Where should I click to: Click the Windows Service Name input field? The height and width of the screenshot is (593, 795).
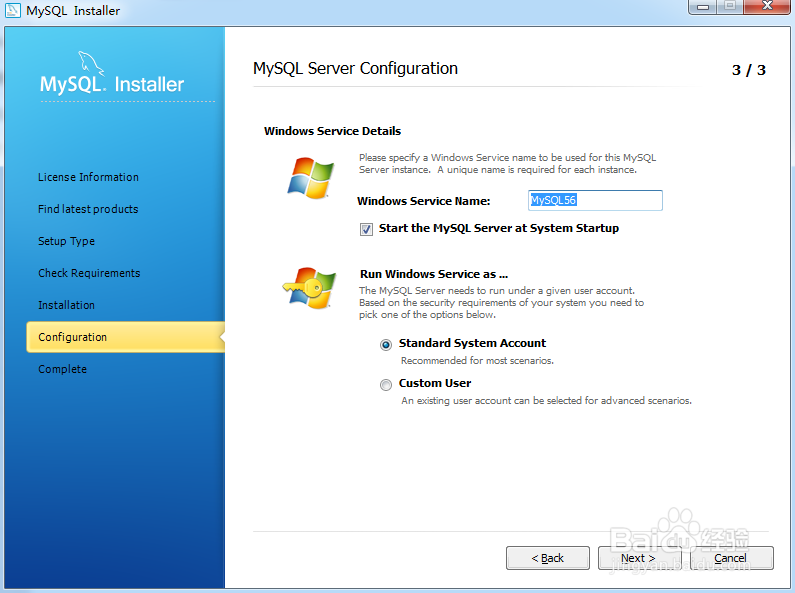(595, 200)
